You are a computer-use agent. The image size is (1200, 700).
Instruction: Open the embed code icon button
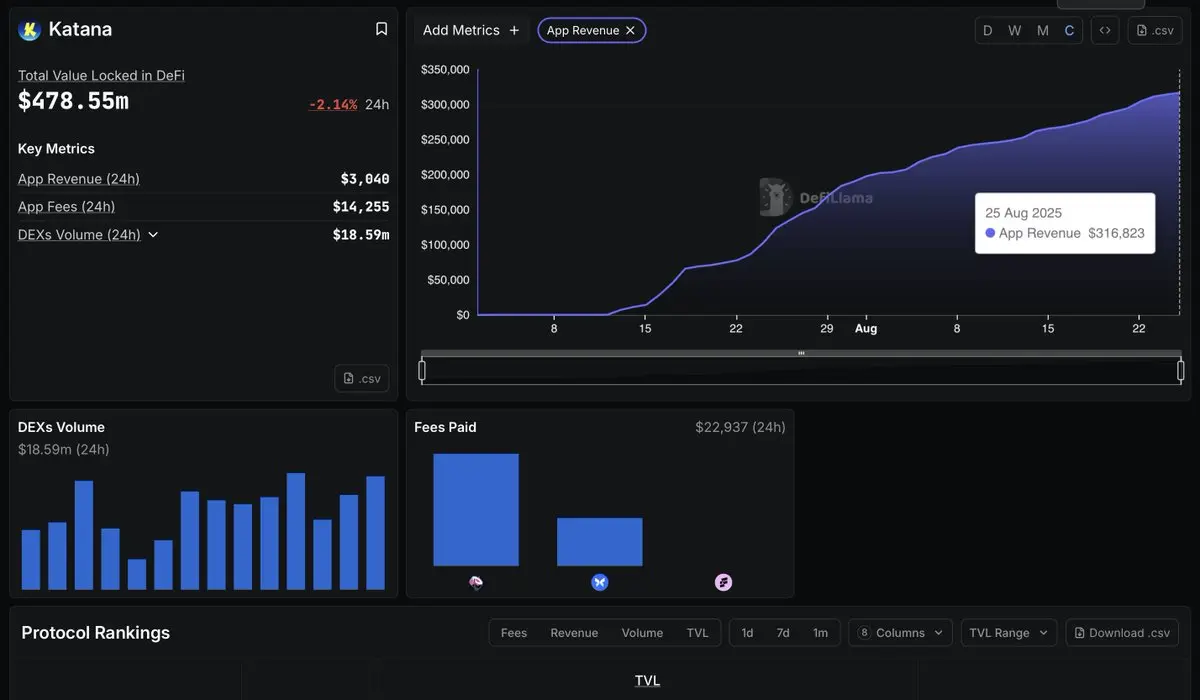tap(1105, 30)
